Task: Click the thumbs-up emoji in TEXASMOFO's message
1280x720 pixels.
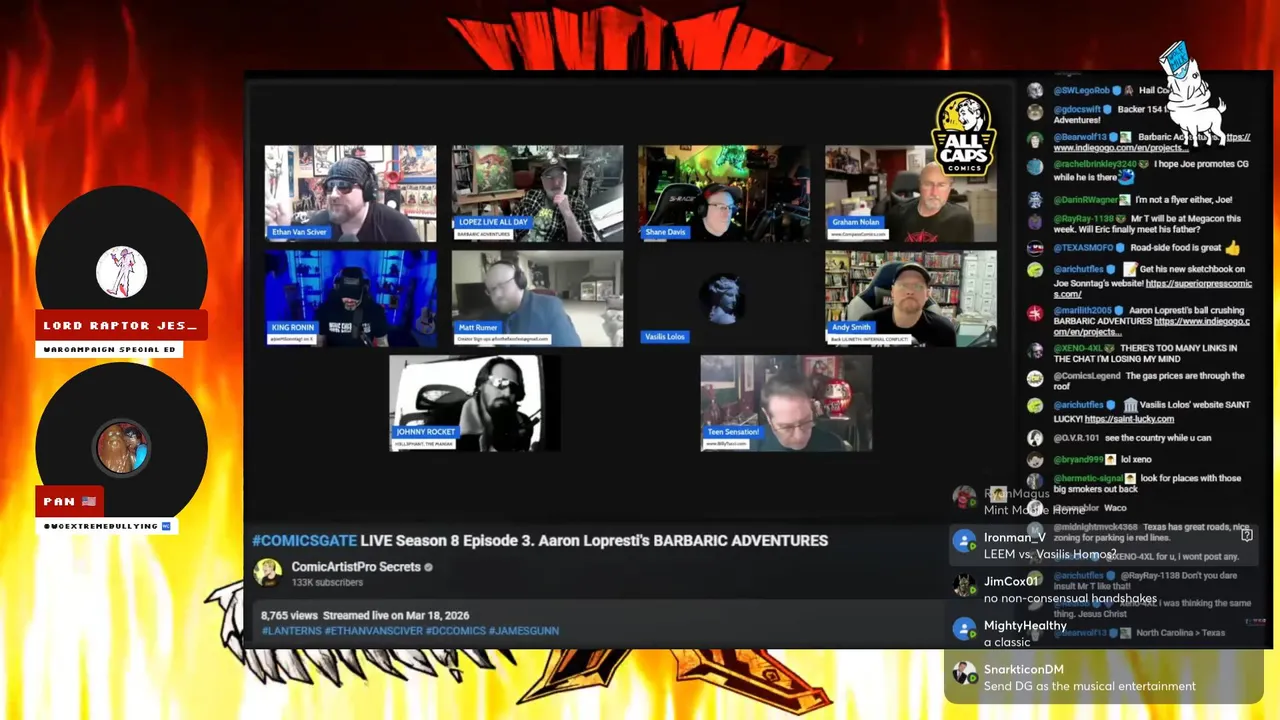Action: [x=1232, y=247]
